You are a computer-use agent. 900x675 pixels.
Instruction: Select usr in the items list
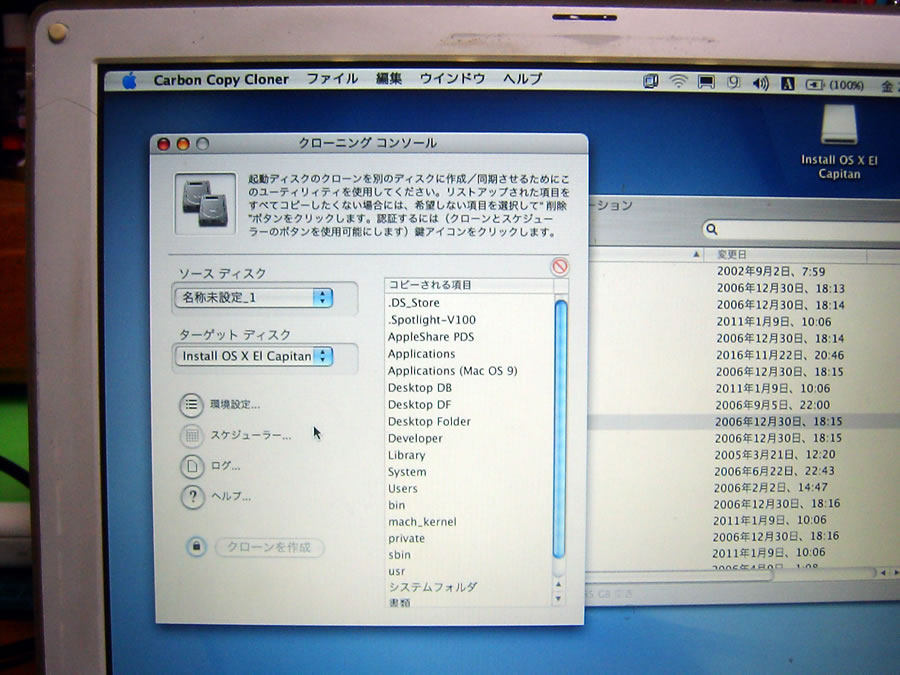point(397,572)
